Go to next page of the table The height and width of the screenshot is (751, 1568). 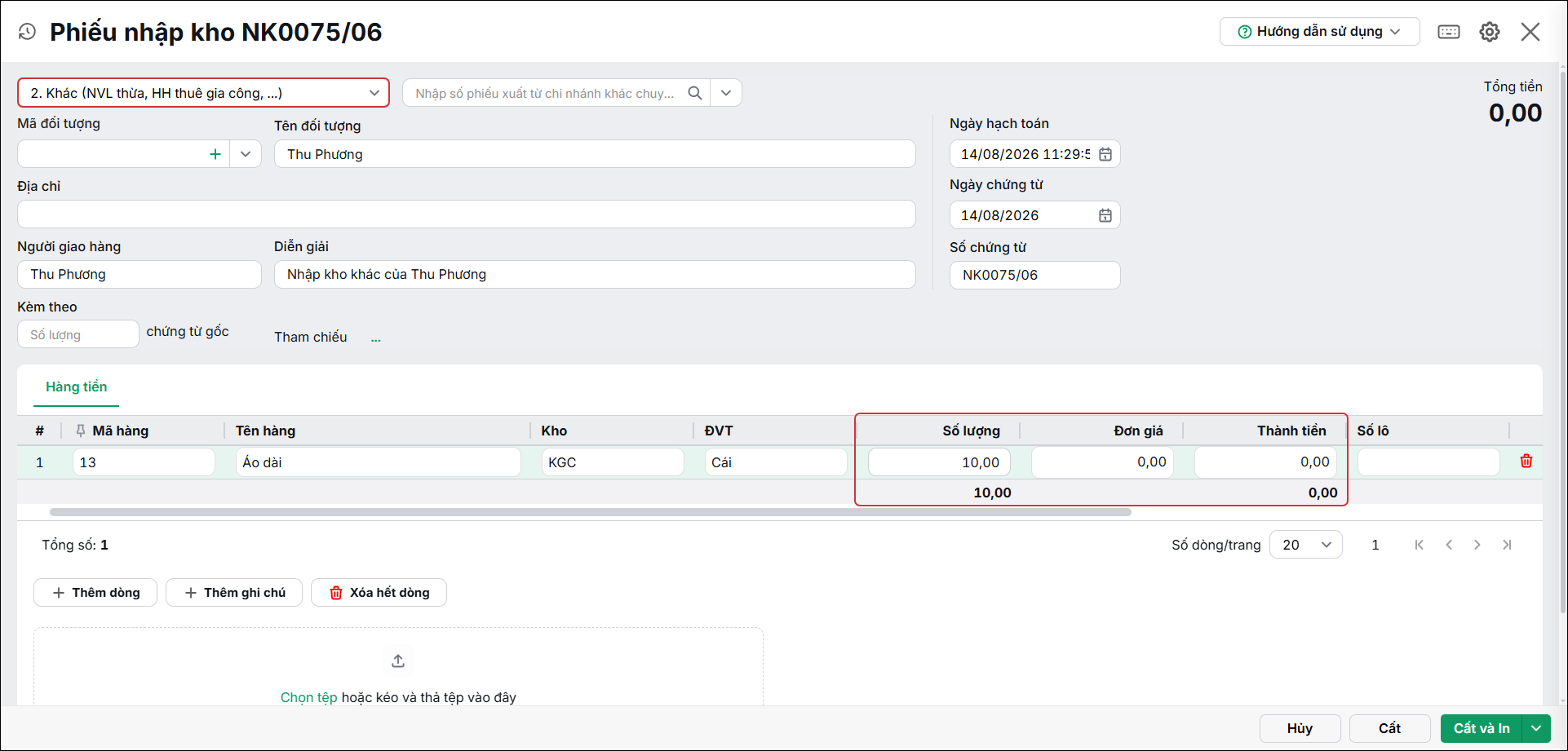[x=1477, y=545]
